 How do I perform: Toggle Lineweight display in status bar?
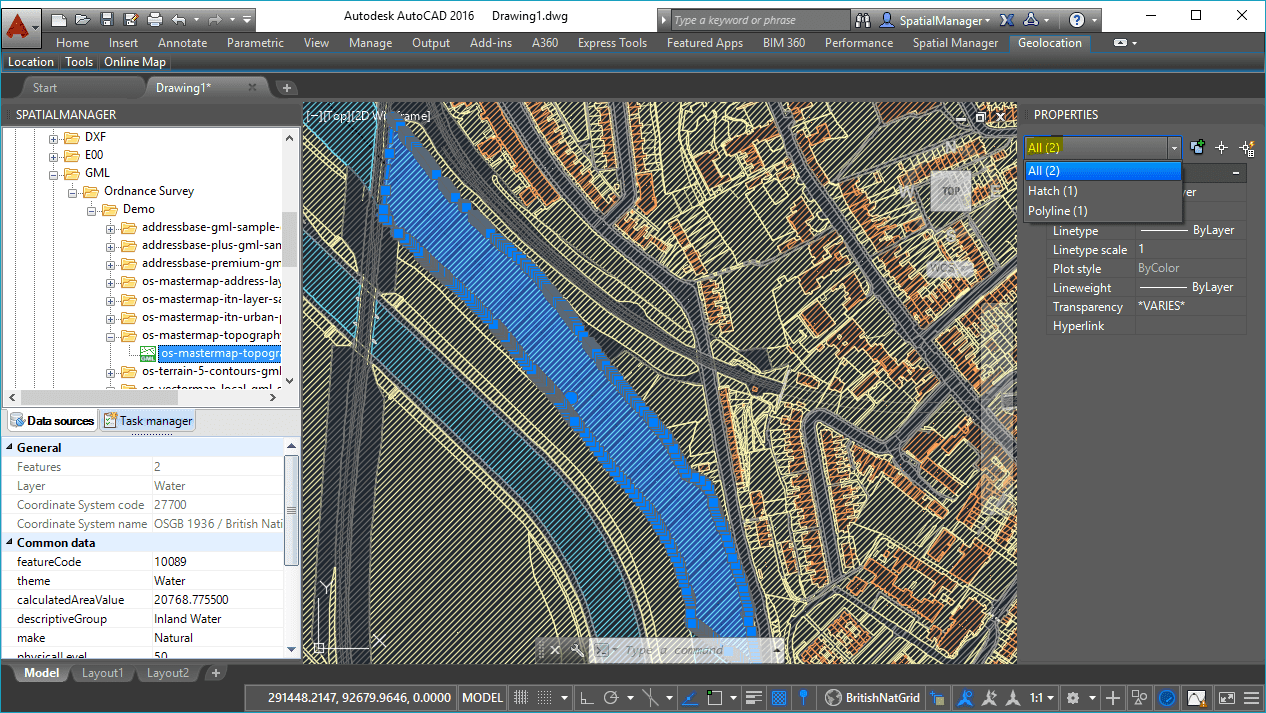(x=755, y=697)
